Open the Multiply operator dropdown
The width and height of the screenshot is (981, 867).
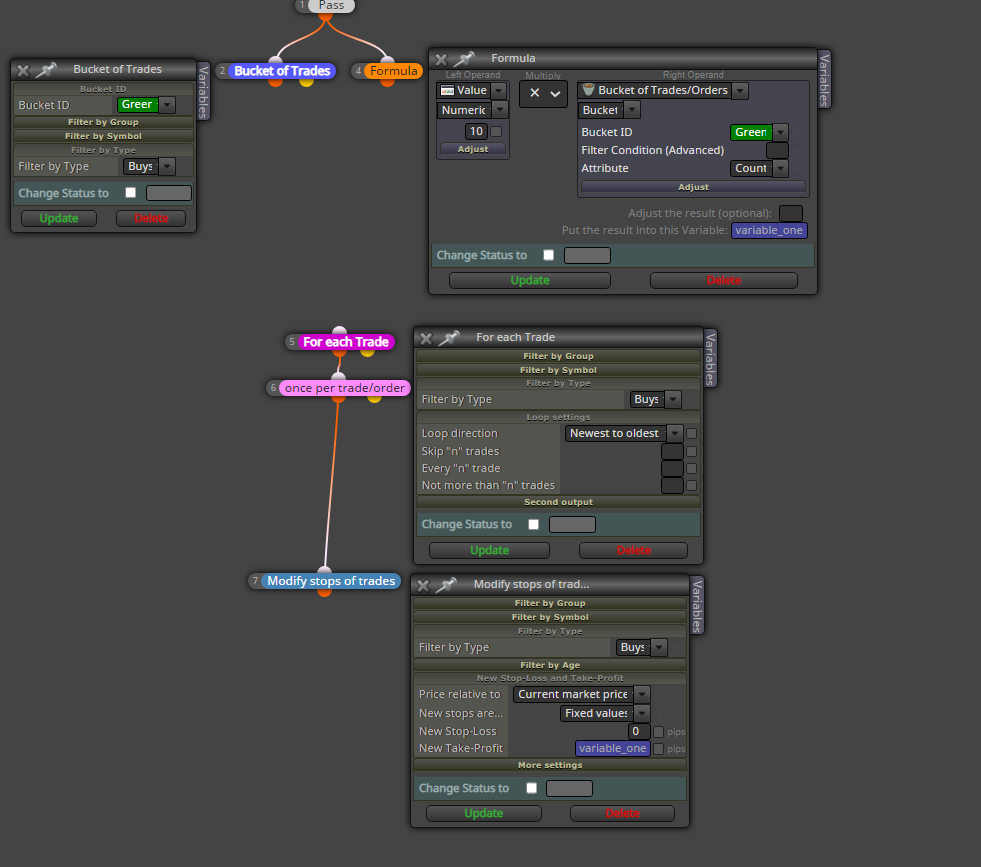coord(543,93)
